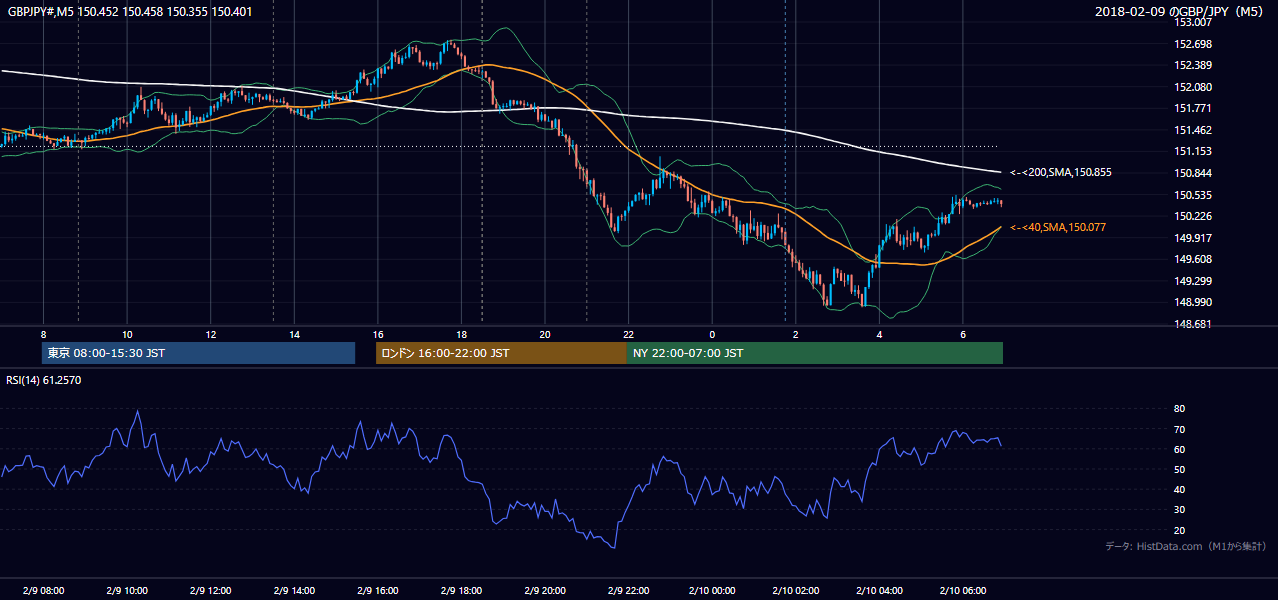Click hour label 22 on price chart axis
Viewport: 1278px width, 600px height.
click(628, 334)
